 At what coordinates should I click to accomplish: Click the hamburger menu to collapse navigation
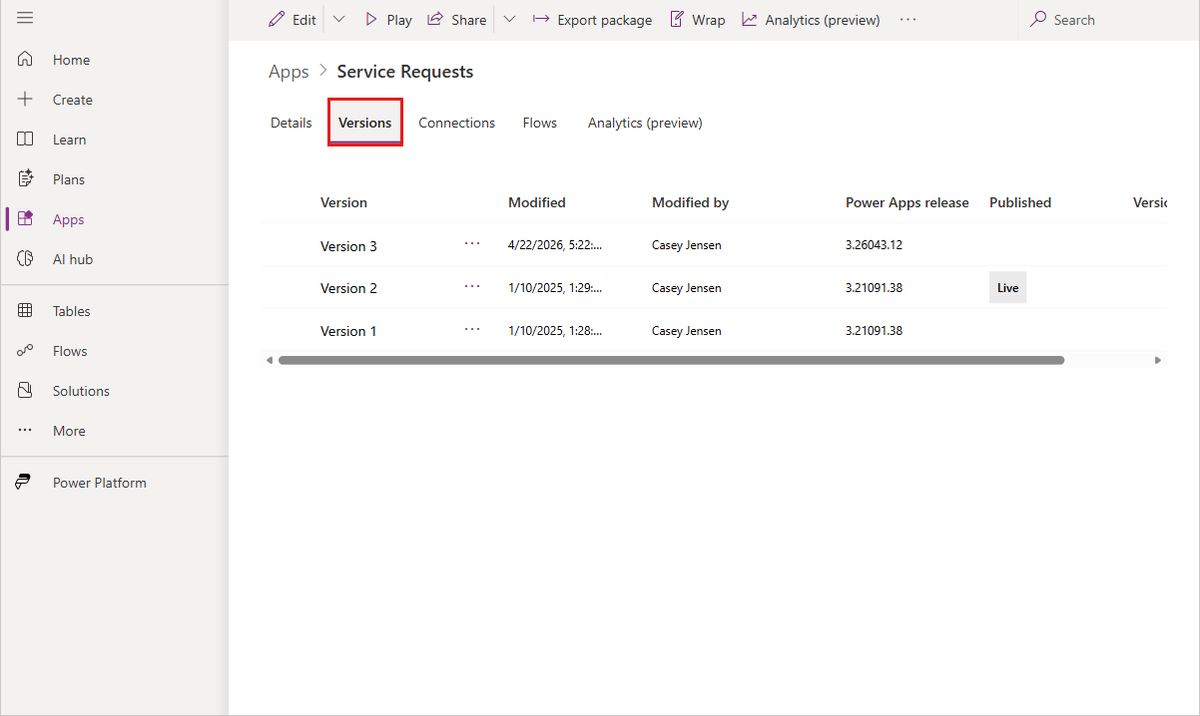(24, 17)
